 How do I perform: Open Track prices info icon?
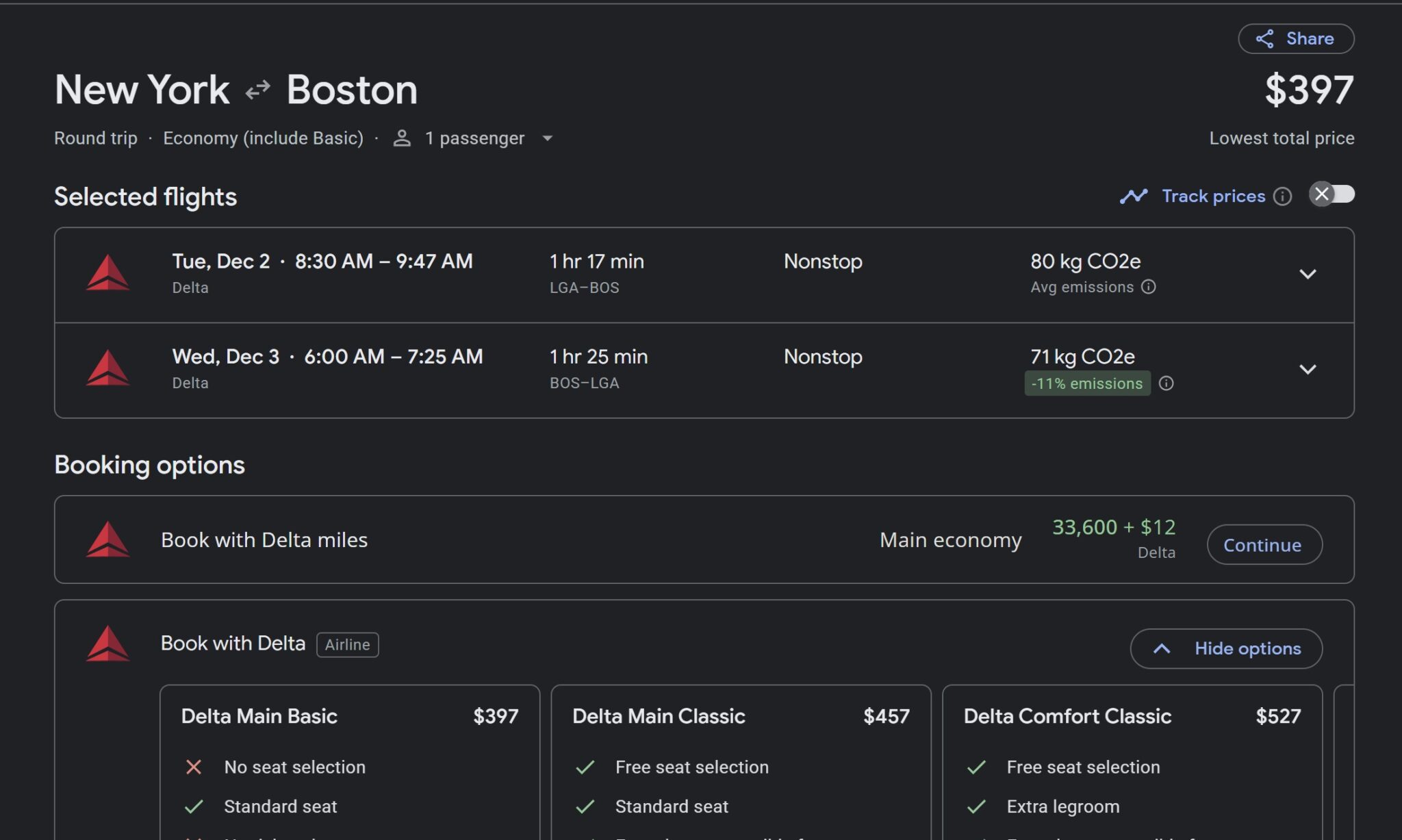1282,196
